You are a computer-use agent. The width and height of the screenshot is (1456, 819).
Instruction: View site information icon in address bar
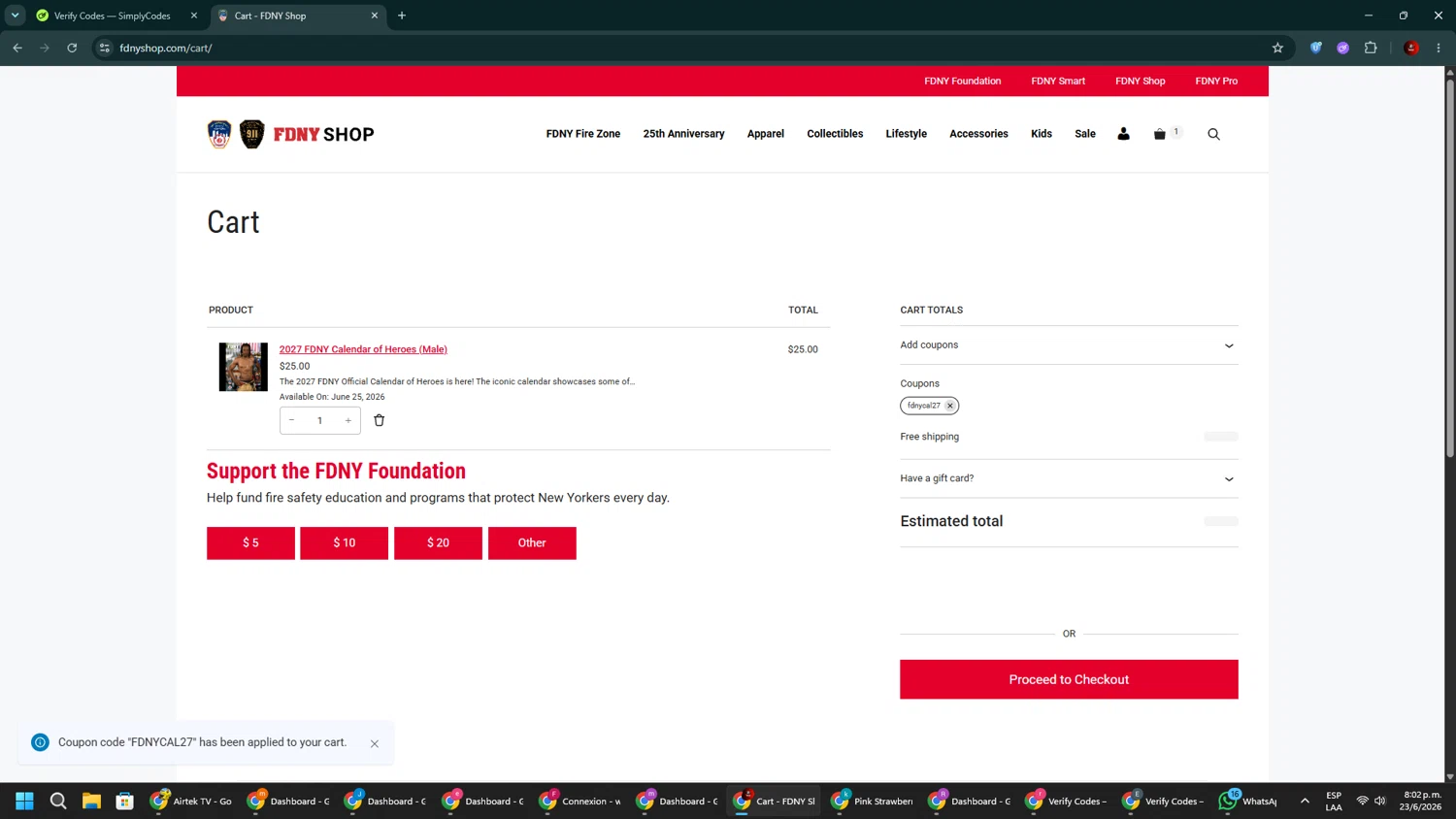point(105,48)
